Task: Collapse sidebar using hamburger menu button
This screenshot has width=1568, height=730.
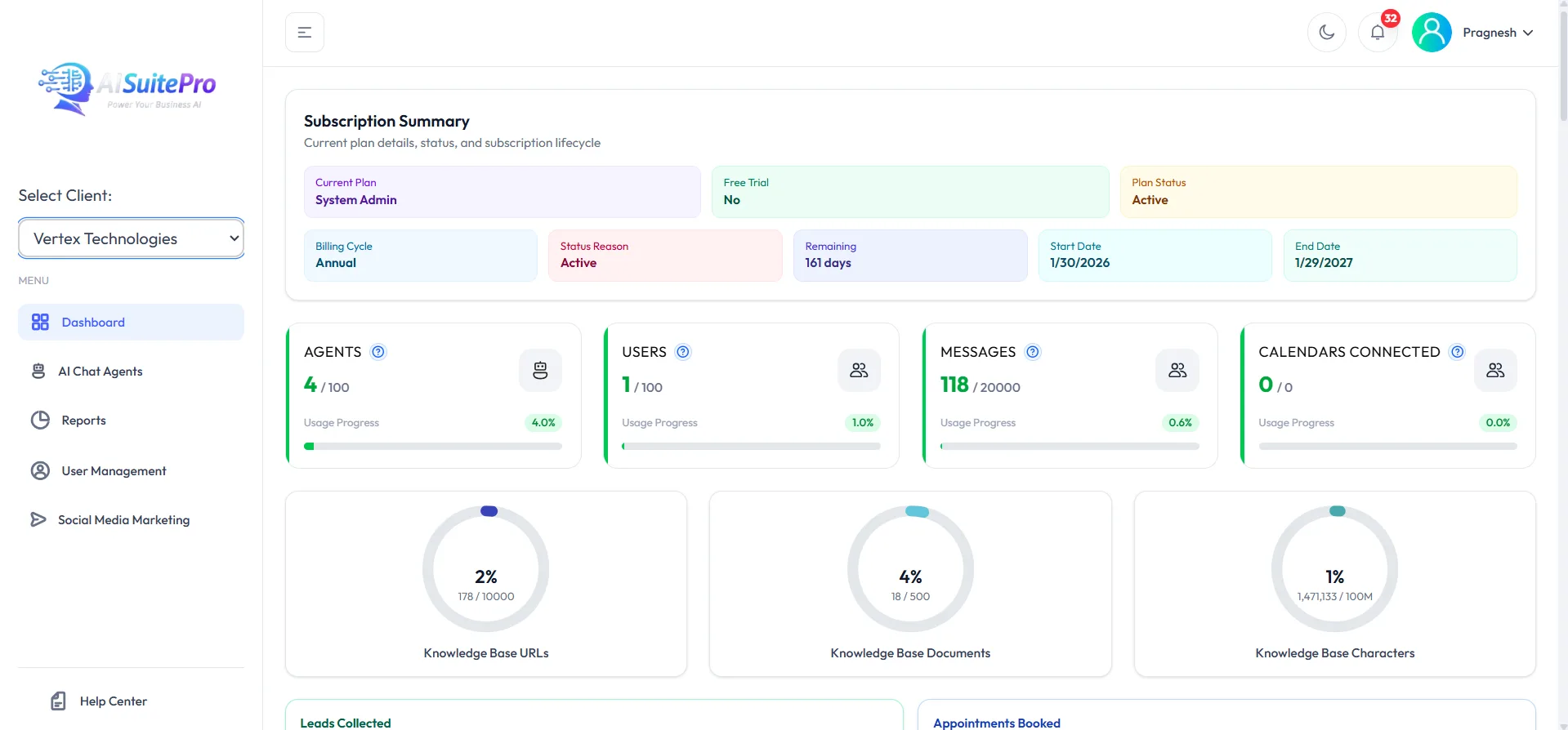Action: click(x=305, y=33)
